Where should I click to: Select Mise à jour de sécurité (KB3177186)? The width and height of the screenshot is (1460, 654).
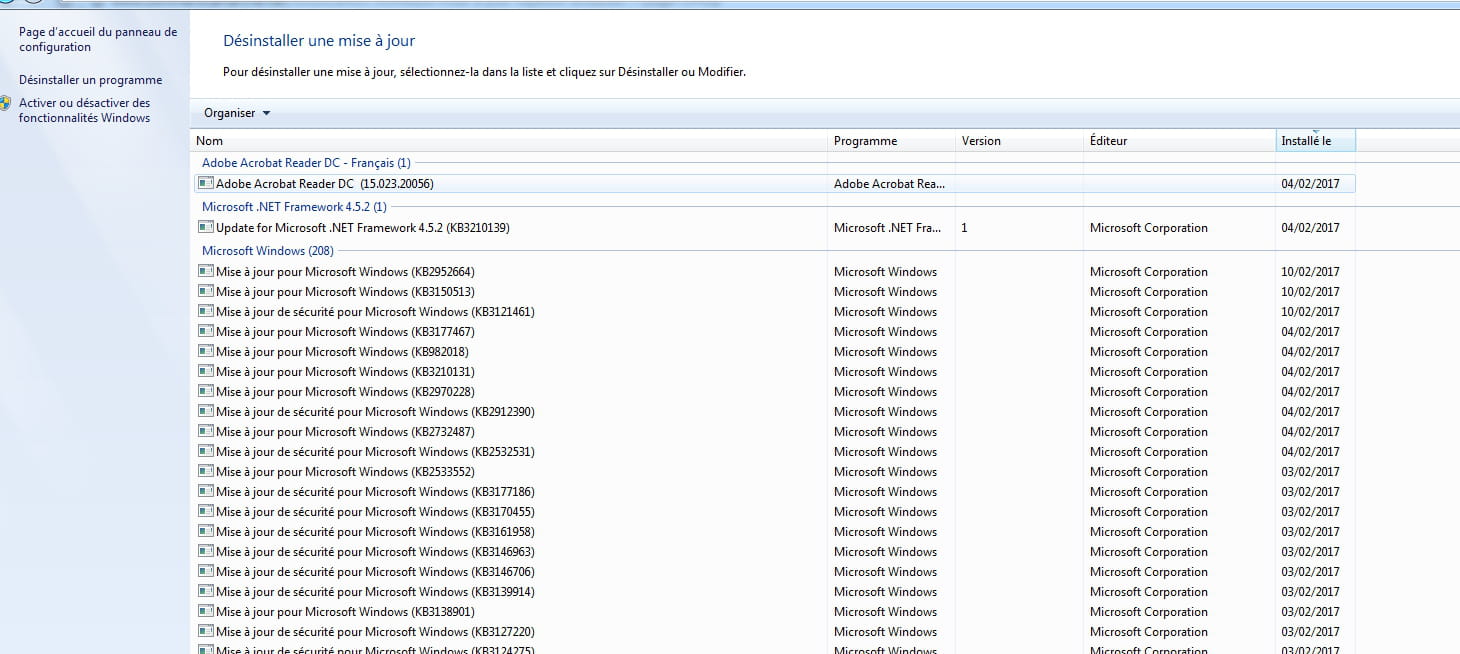(x=773, y=492)
